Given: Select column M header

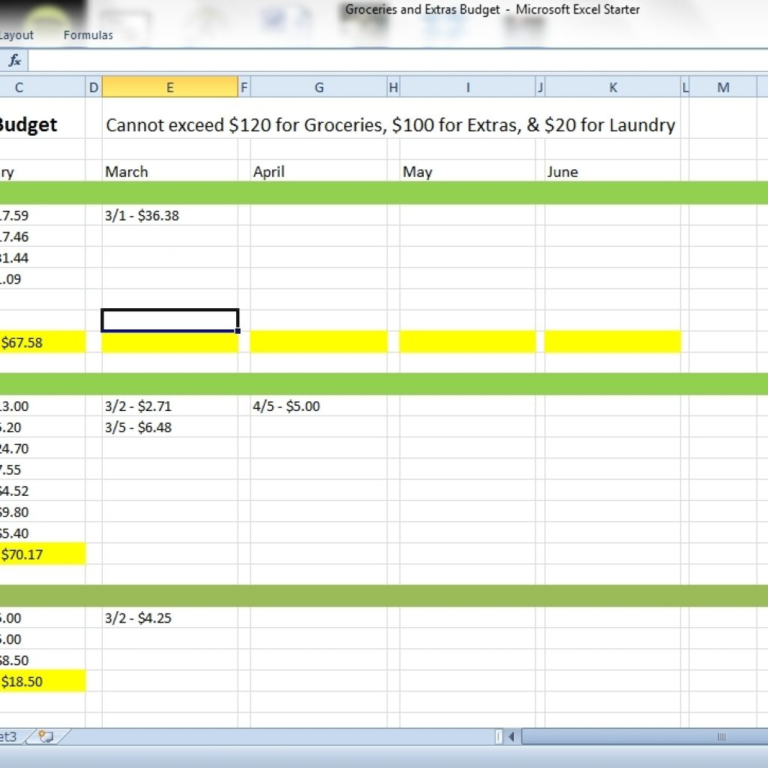Looking at the screenshot, I should tap(723, 87).
